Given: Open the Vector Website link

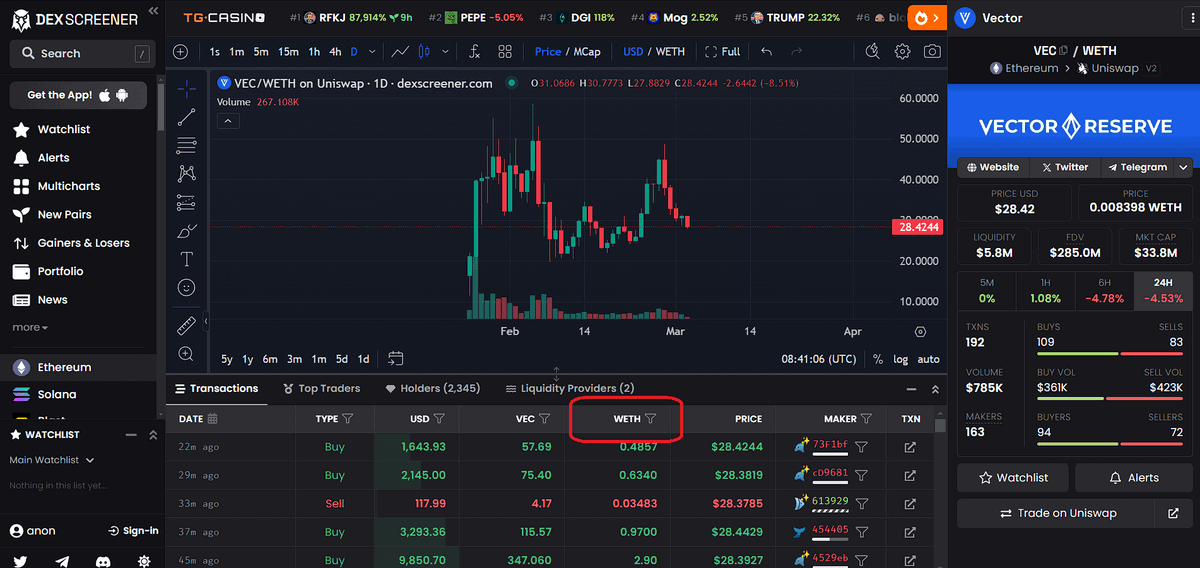Looking at the screenshot, I should pos(993,167).
